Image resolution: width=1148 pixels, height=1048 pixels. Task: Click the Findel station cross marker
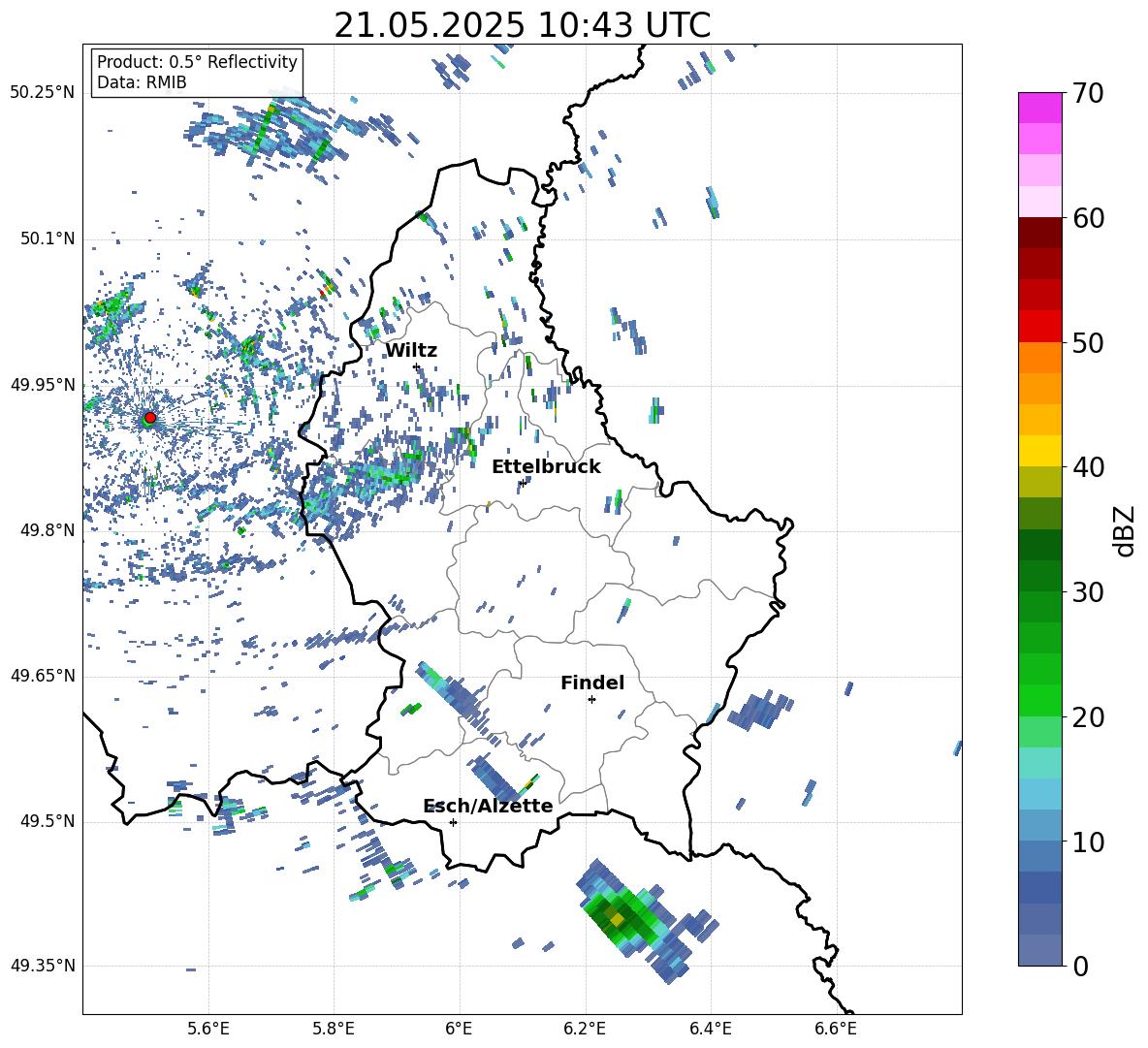coord(591,700)
